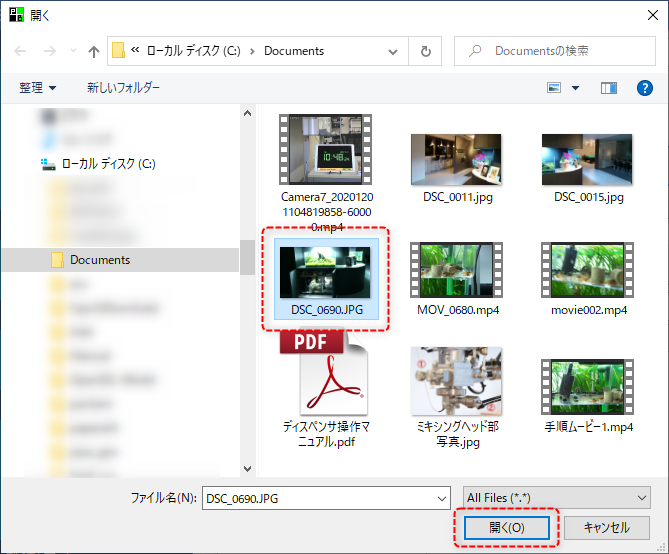Screen dimensions: 669x554
Task: Select the DSC_0011.jpg image thumbnail
Action: coord(457,158)
